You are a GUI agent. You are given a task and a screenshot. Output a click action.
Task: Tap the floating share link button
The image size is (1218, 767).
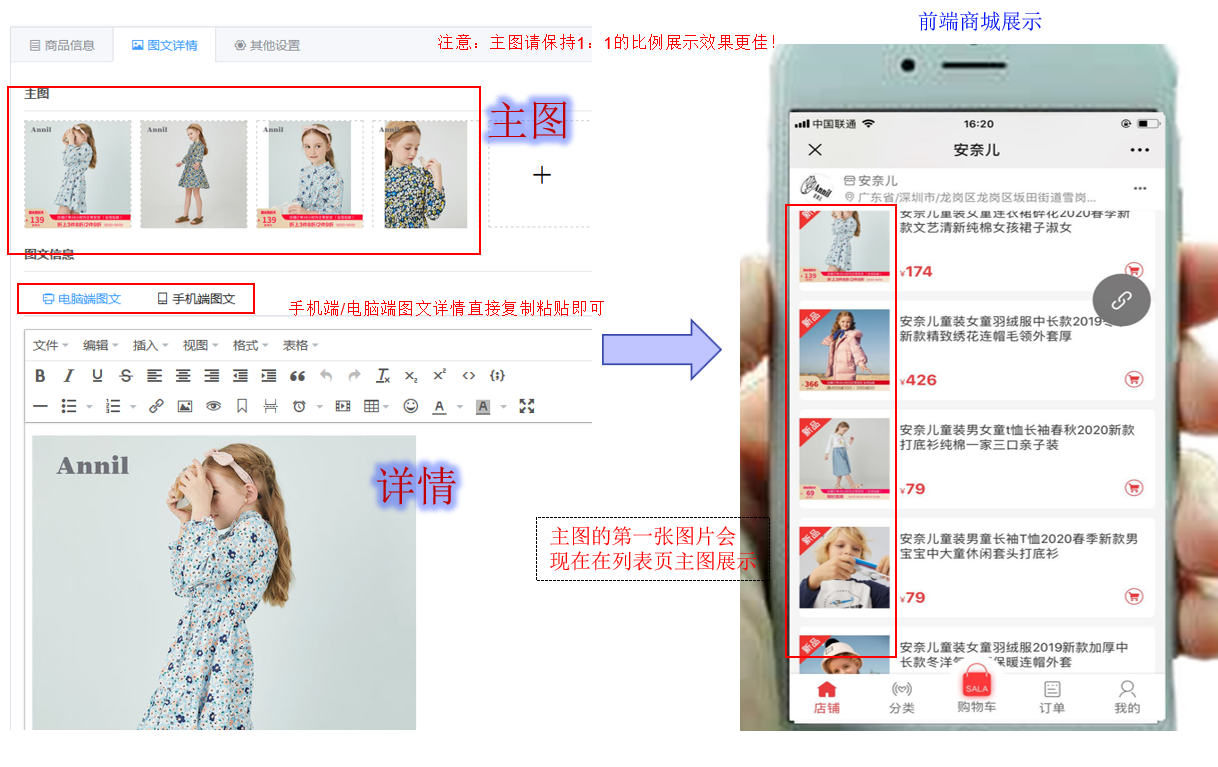tap(1122, 300)
